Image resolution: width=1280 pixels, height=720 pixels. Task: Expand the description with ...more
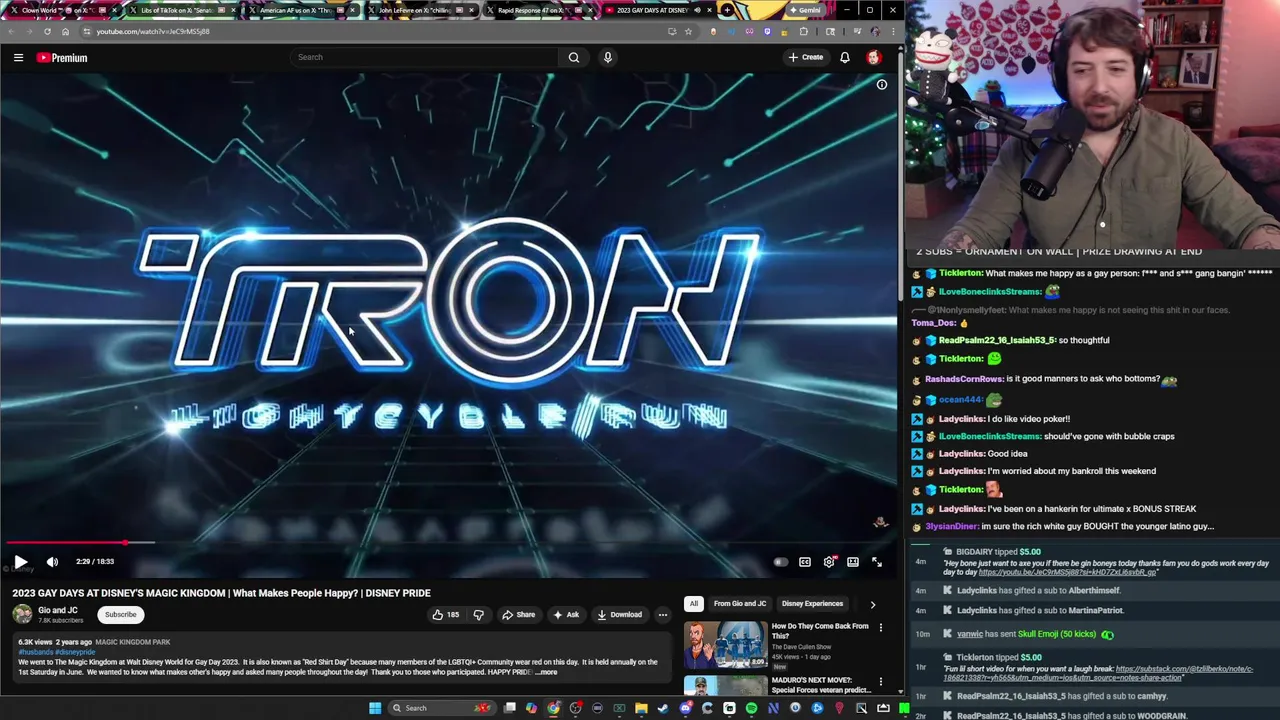(x=545, y=672)
